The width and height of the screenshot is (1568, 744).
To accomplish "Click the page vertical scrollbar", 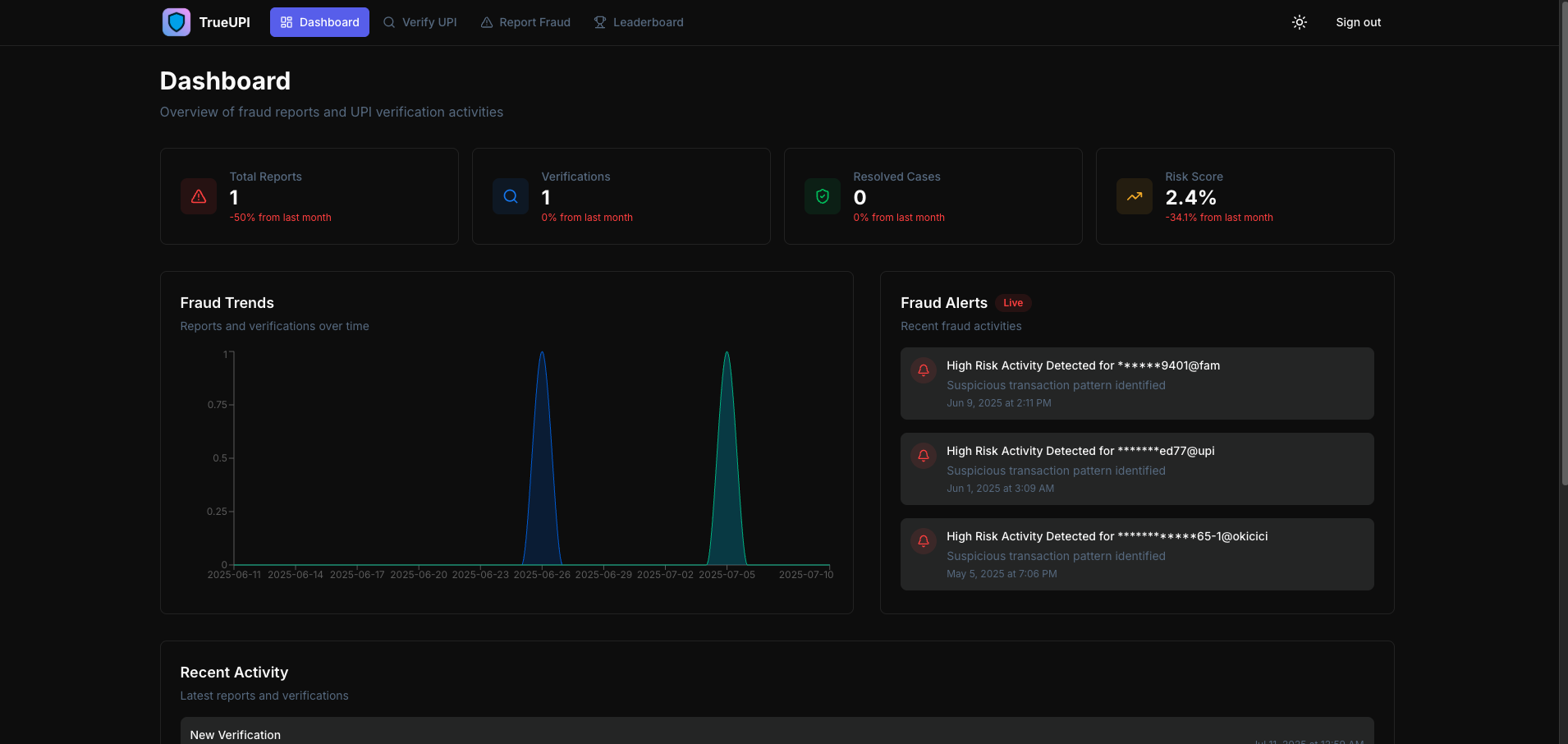I will point(1564,242).
